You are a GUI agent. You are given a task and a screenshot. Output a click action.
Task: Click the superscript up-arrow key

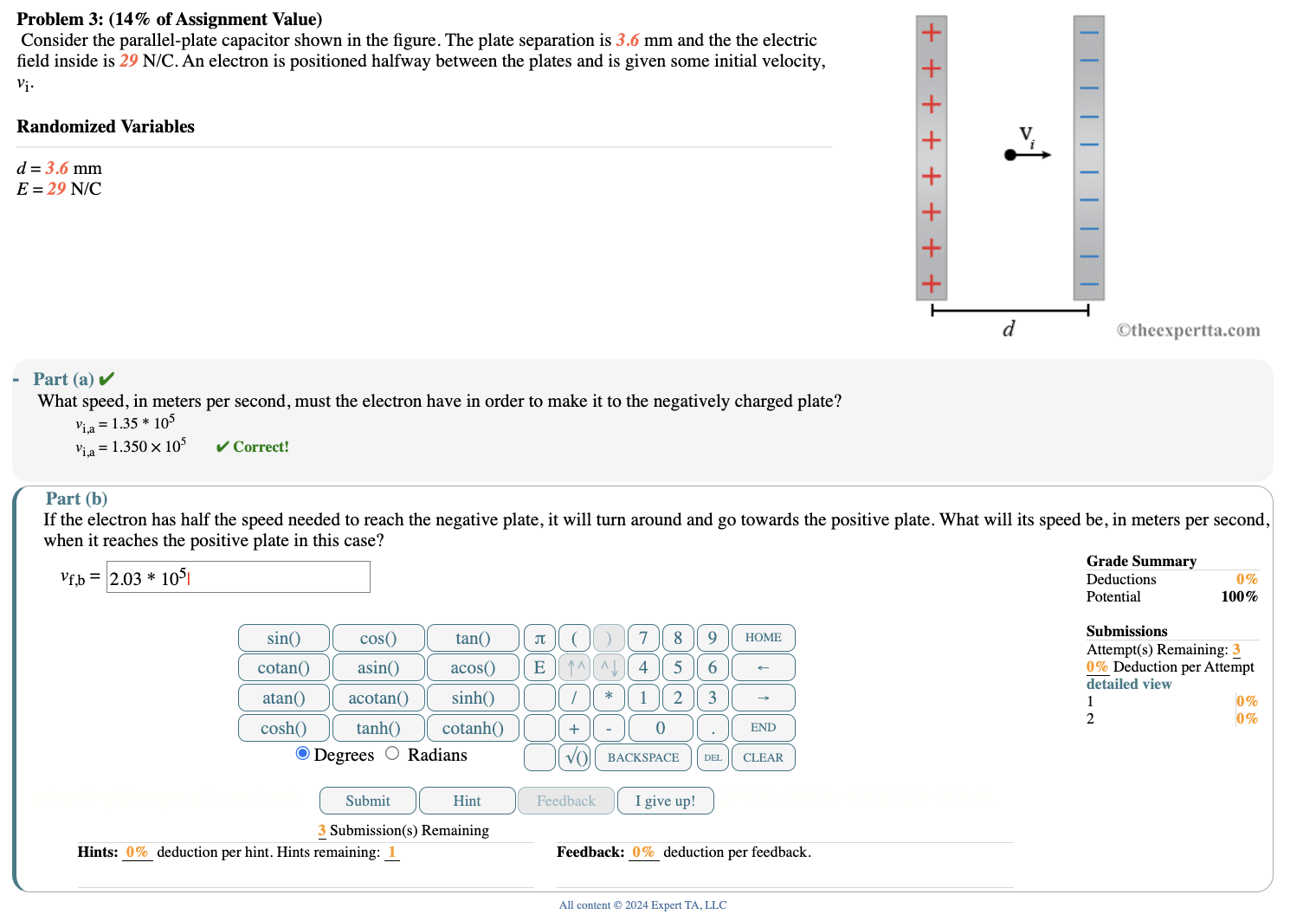point(574,667)
